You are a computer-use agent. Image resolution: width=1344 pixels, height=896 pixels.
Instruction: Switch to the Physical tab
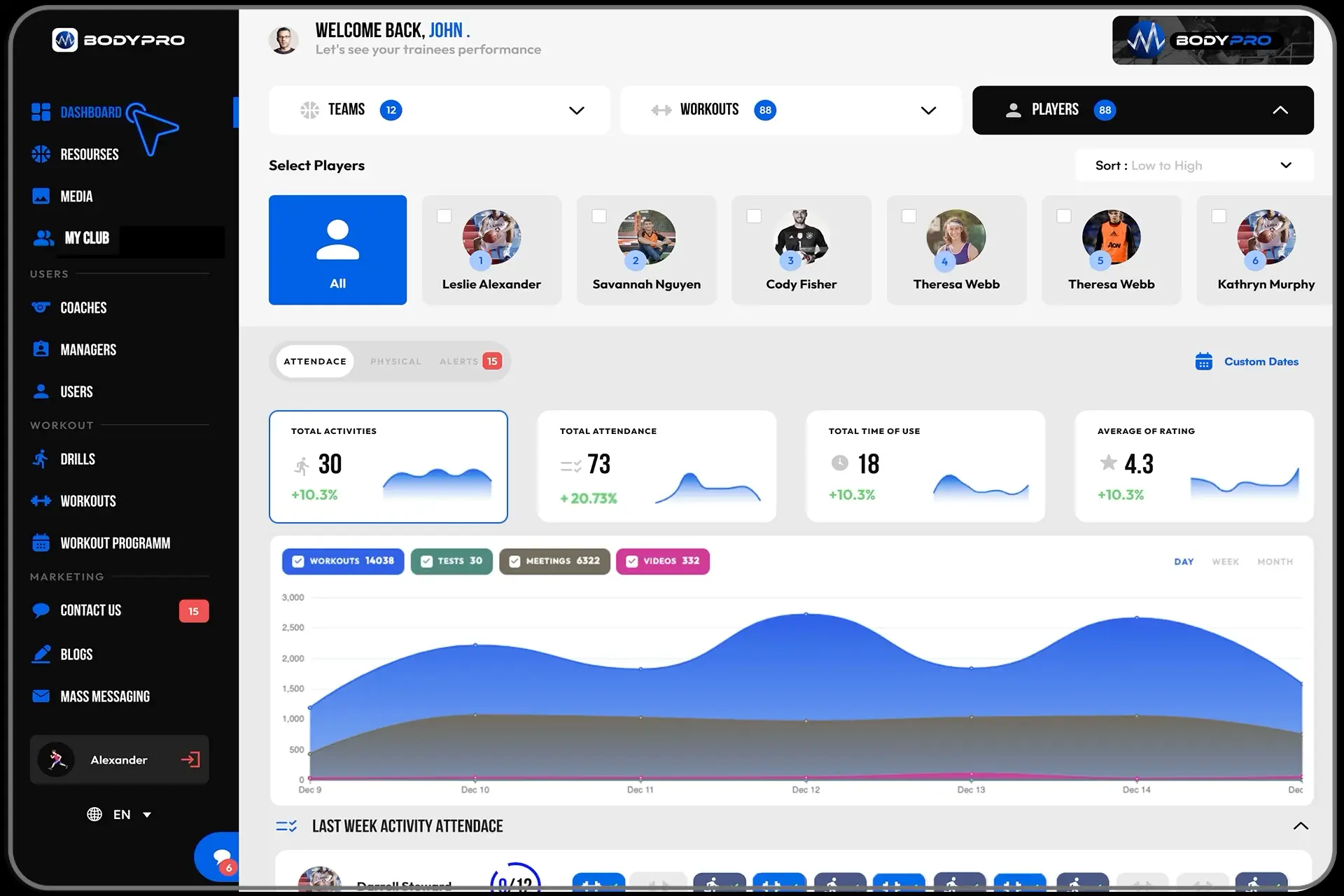click(395, 362)
